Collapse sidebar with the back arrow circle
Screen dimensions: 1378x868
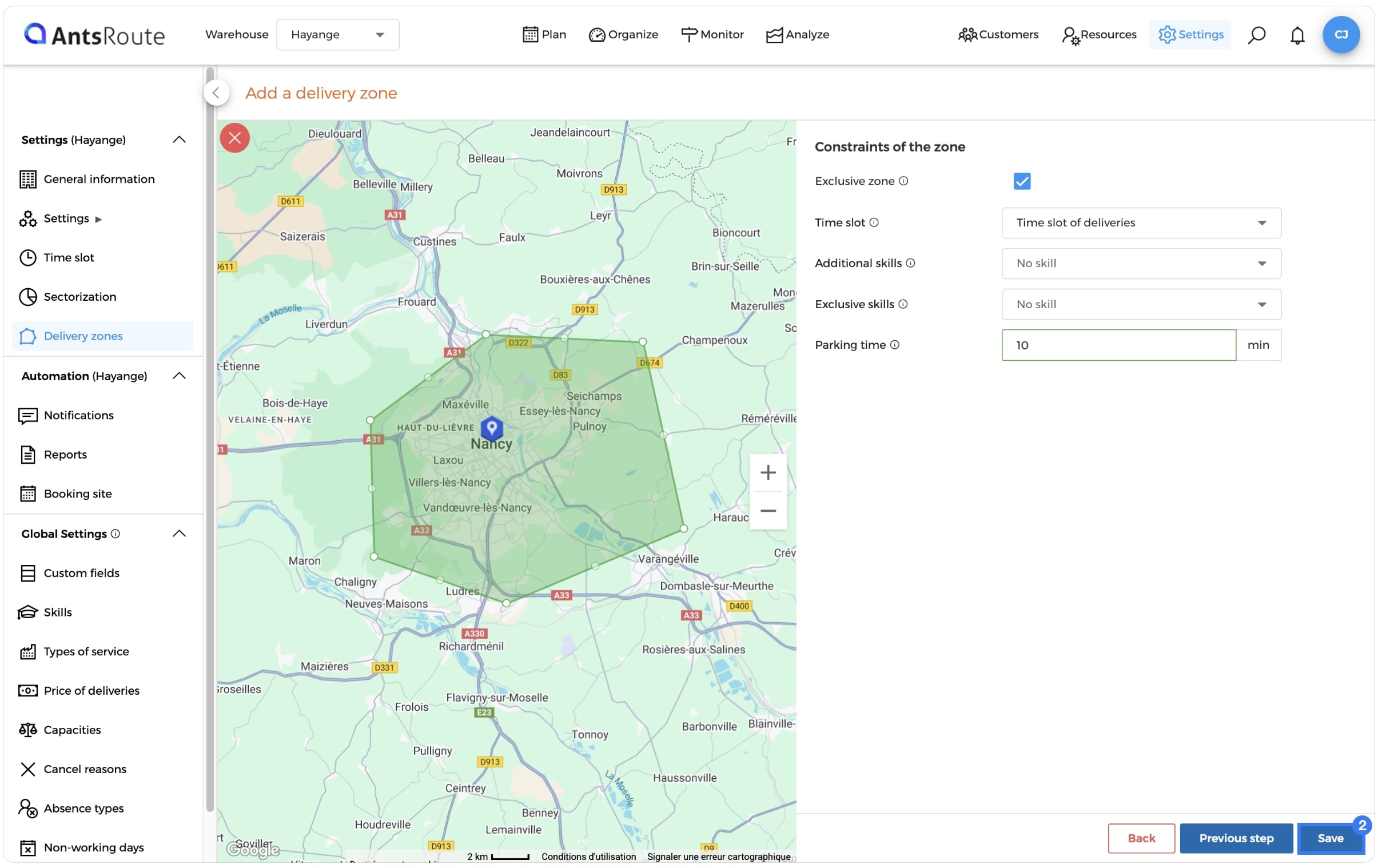tap(216, 93)
